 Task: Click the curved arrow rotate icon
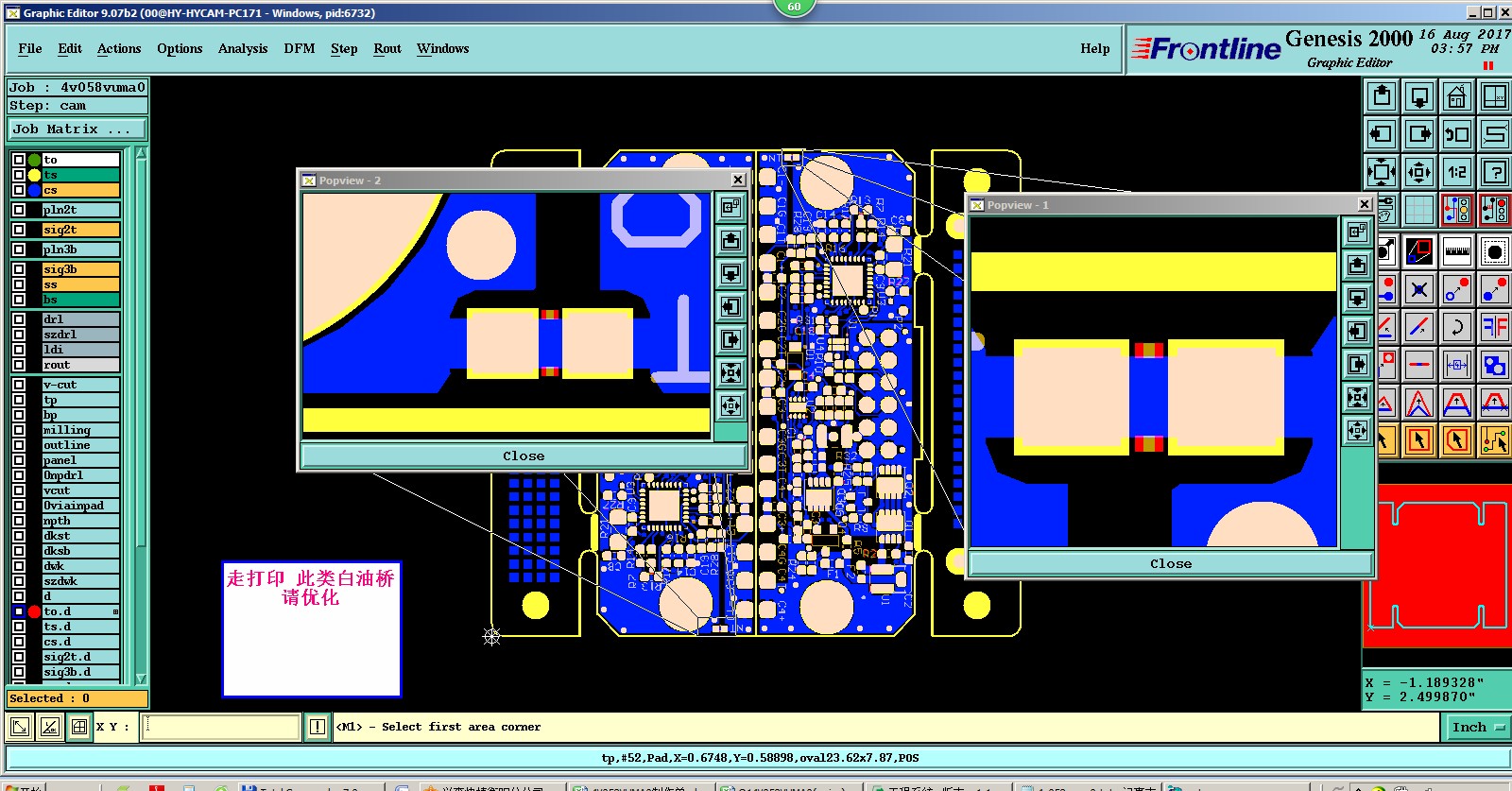click(1457, 327)
